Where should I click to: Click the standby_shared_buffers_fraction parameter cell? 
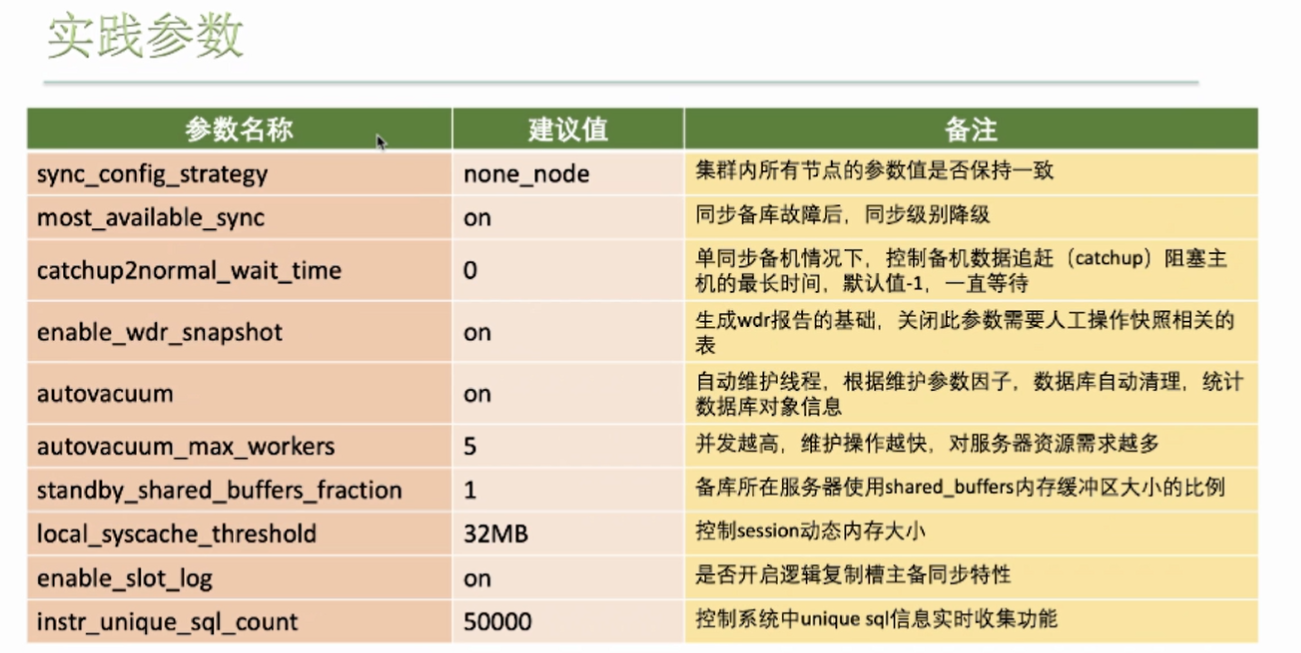pyautogui.click(x=239, y=490)
